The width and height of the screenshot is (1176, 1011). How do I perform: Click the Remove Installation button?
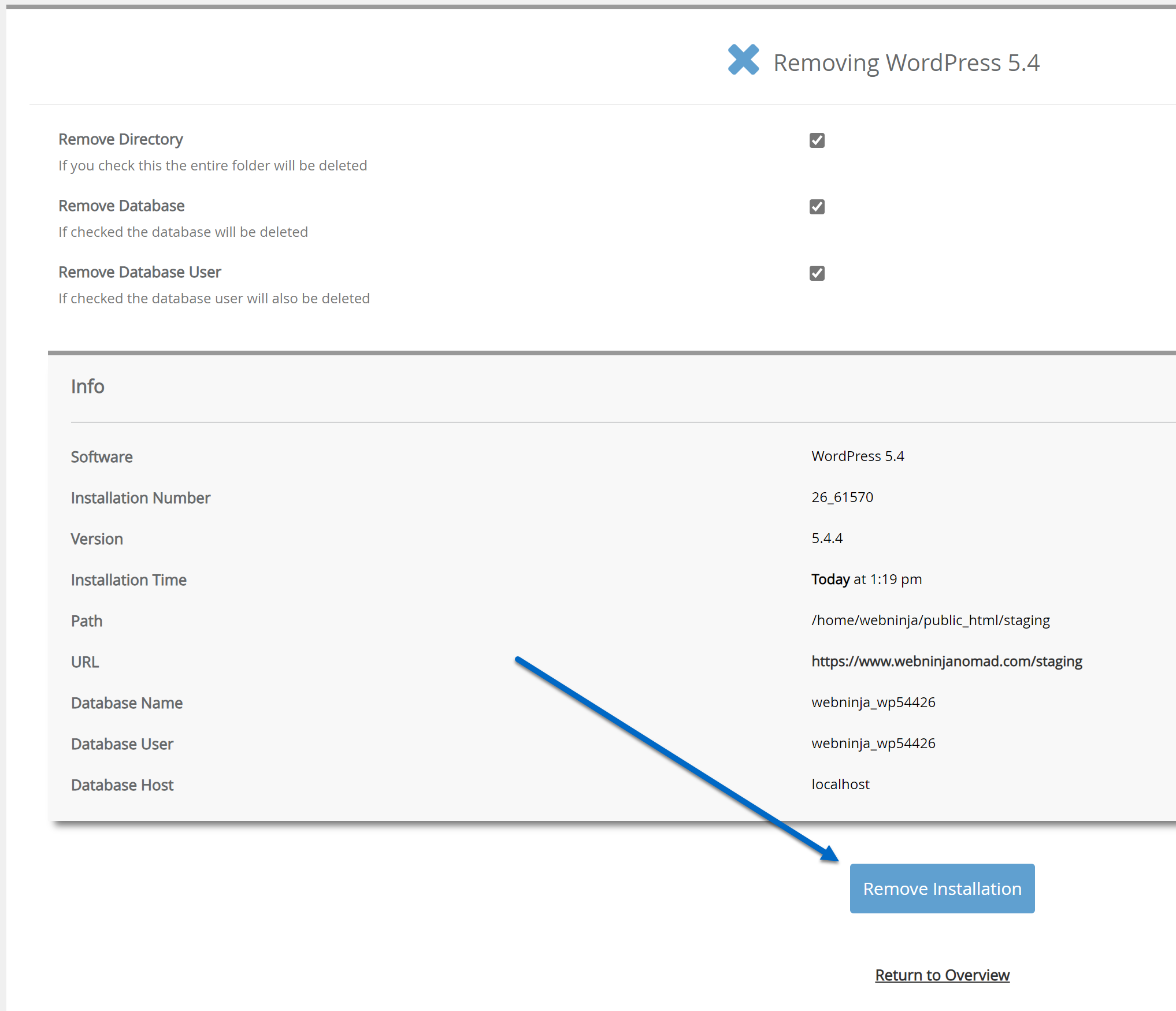942,889
